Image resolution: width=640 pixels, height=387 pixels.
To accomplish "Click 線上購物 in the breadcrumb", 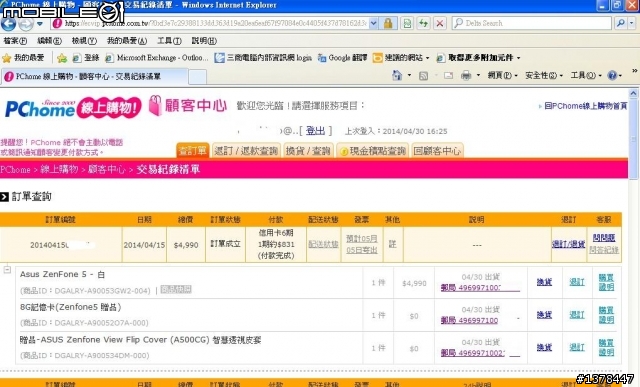I will [59, 169].
